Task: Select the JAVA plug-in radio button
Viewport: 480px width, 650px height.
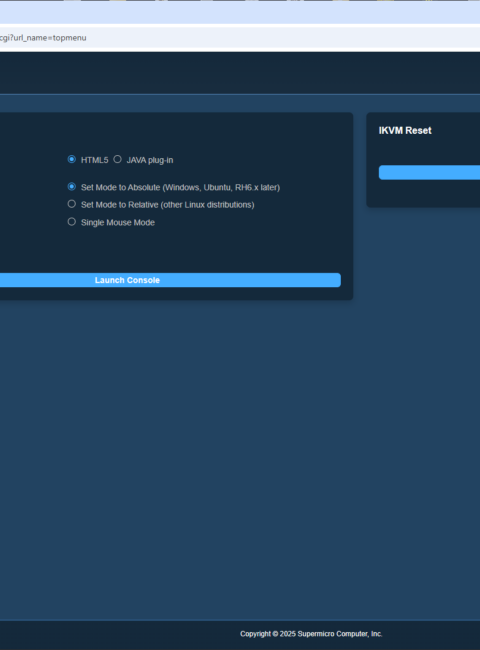Action: click(x=117, y=159)
